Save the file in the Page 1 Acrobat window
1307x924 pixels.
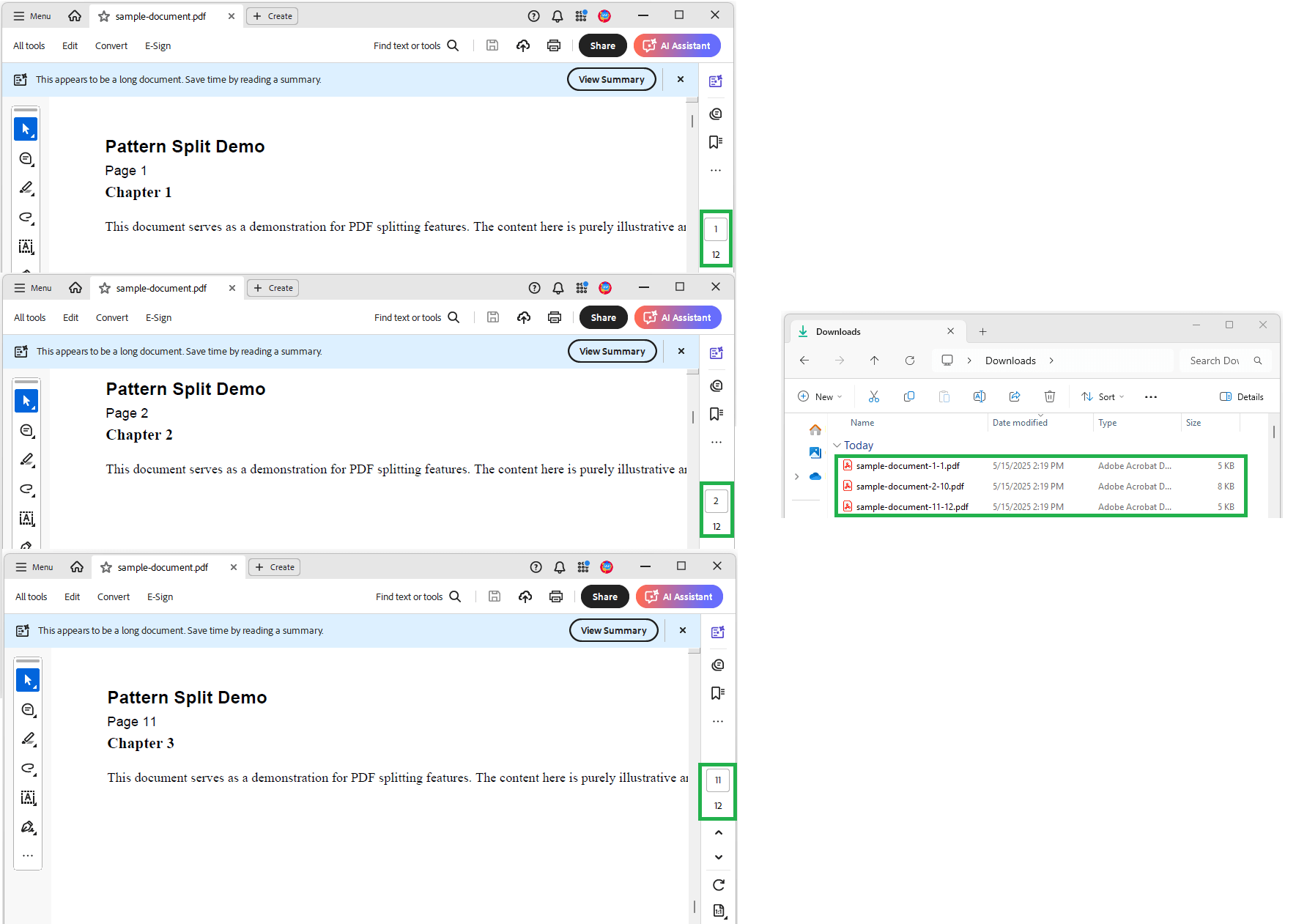(x=492, y=45)
